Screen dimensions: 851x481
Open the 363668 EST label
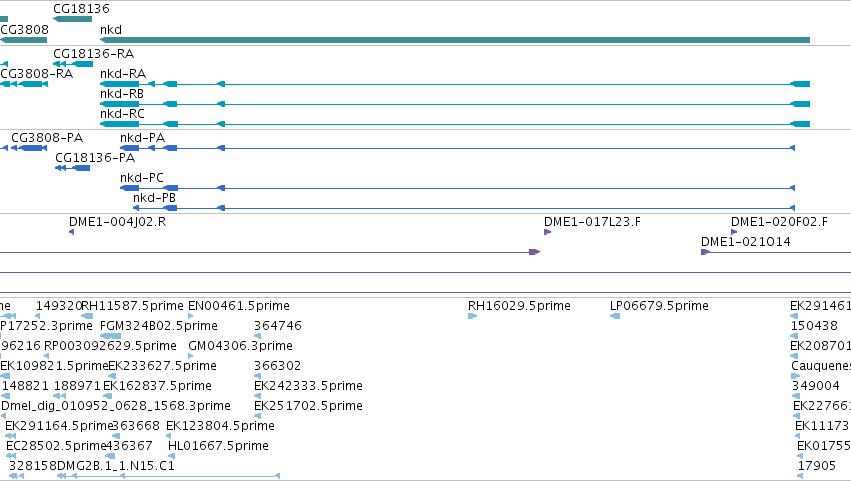[136, 427]
